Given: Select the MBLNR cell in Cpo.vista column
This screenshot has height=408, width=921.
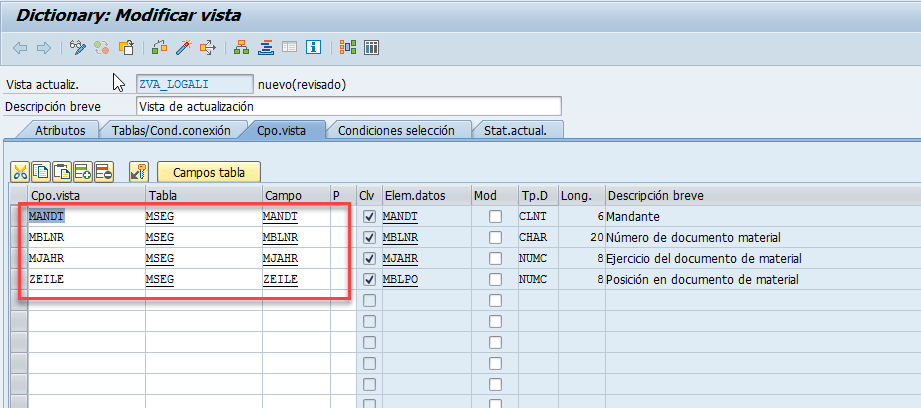Looking at the screenshot, I should pos(86,238).
